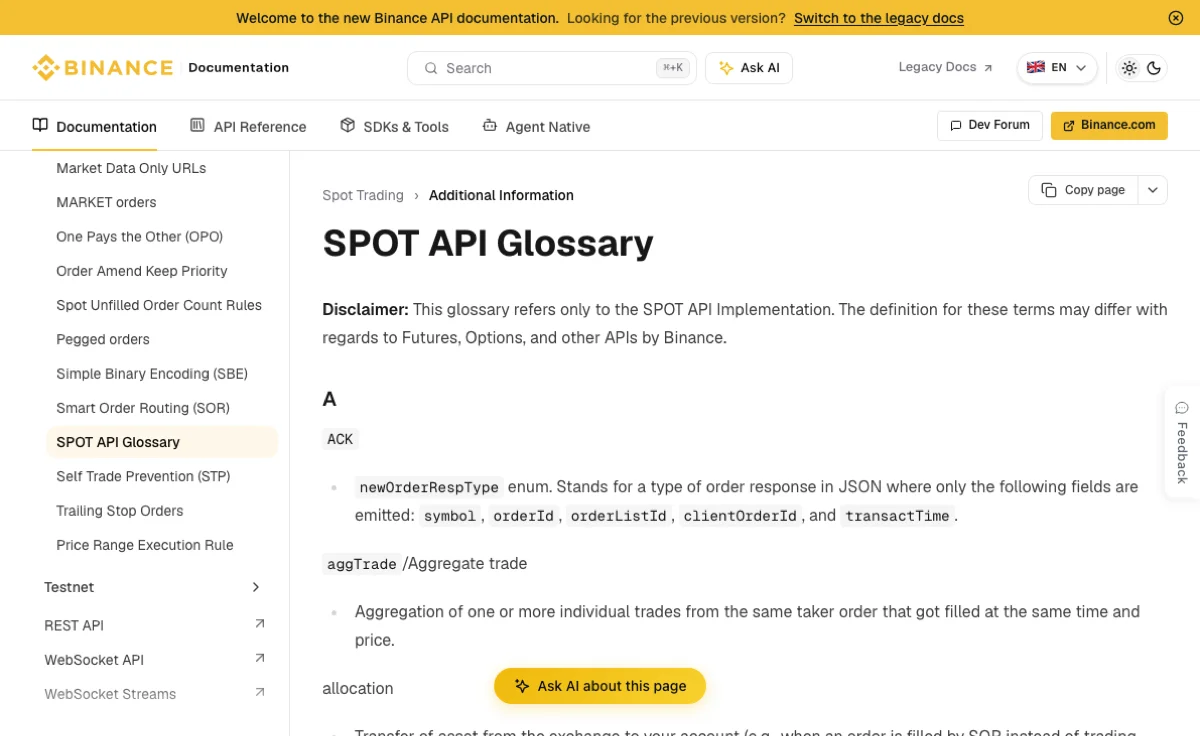Viewport: 1200px width, 736px height.
Task: Open Self Trade Prevention (STP) page
Action: pos(143,476)
